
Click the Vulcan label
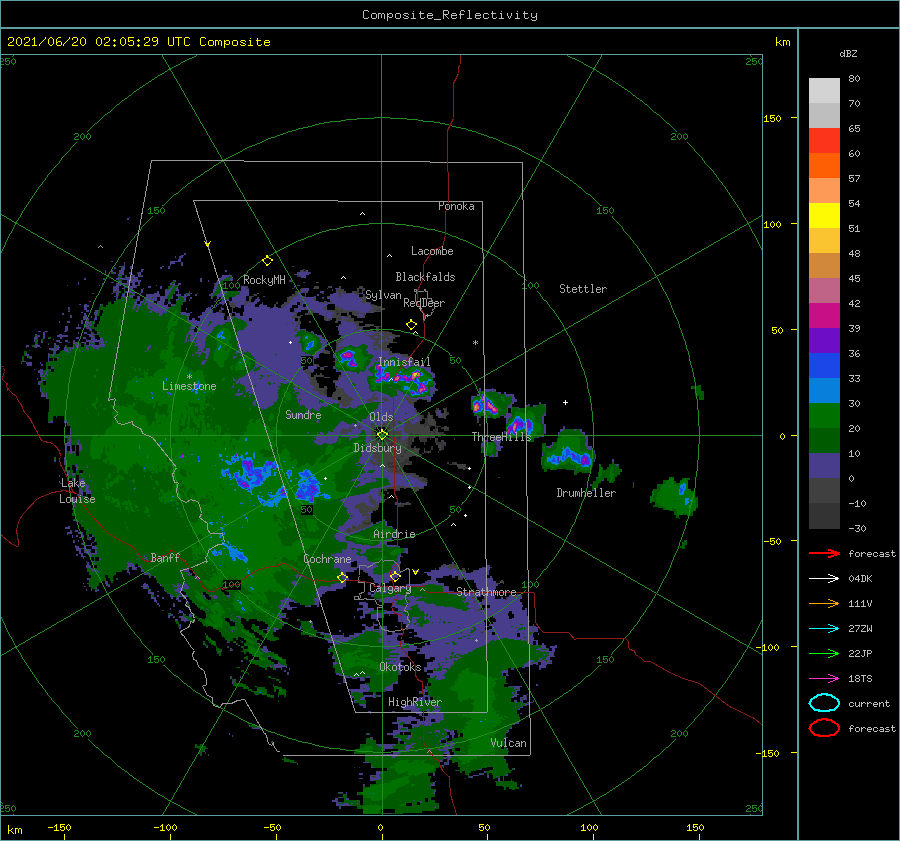click(x=509, y=743)
